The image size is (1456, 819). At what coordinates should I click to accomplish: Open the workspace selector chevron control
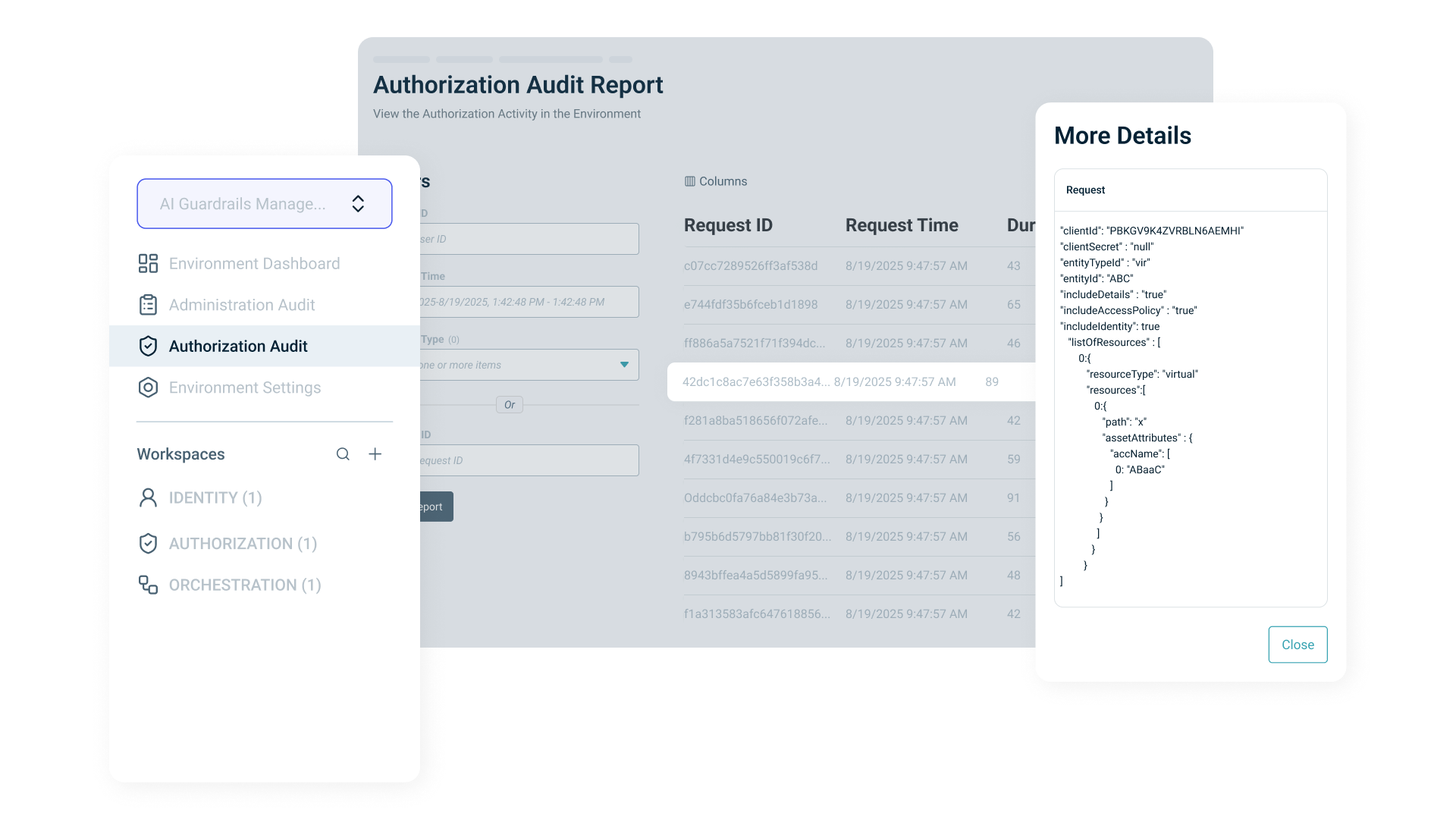click(x=358, y=203)
